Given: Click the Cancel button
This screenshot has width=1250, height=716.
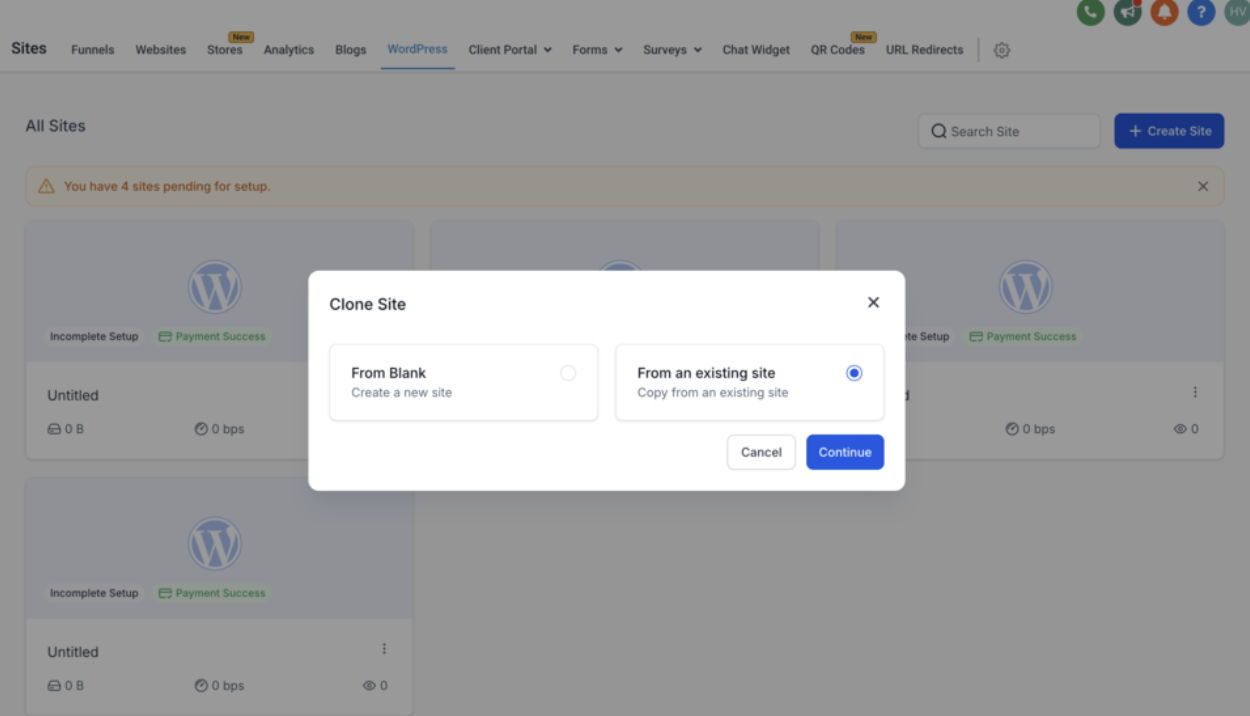Looking at the screenshot, I should pos(761,452).
